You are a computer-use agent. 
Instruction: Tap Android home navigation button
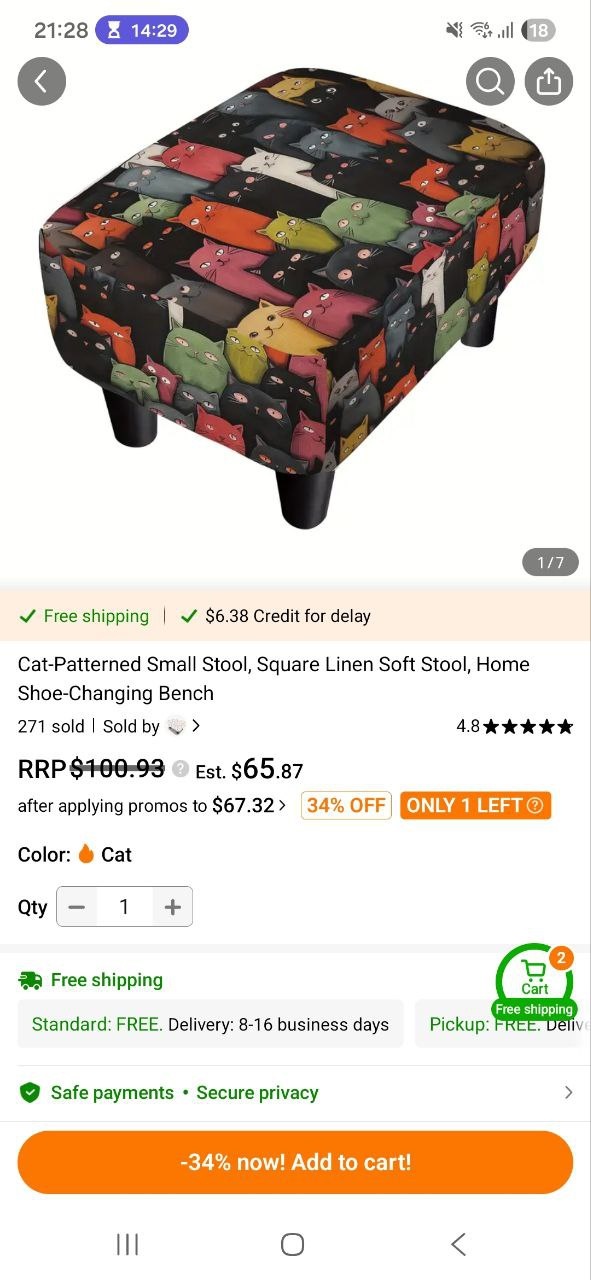coord(292,1244)
